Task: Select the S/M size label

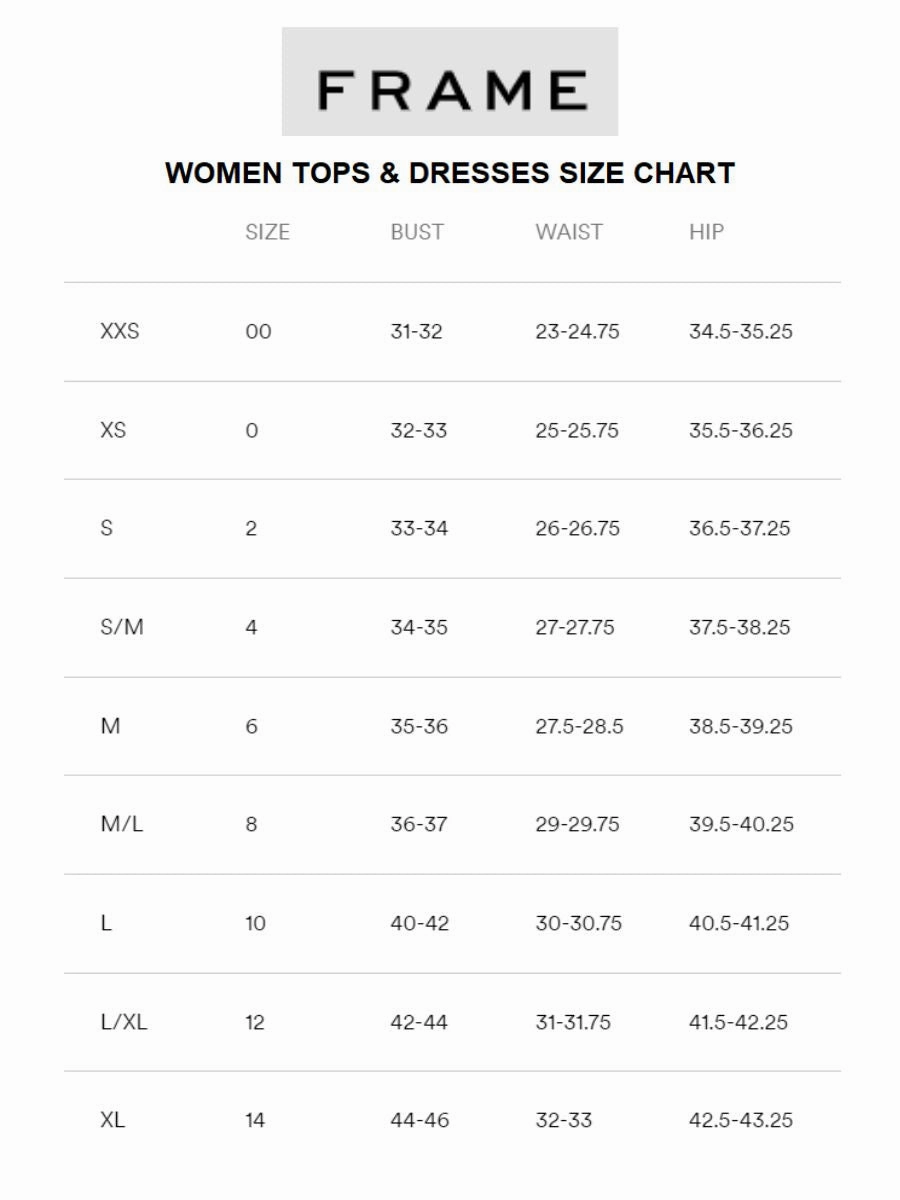Action: click(122, 627)
